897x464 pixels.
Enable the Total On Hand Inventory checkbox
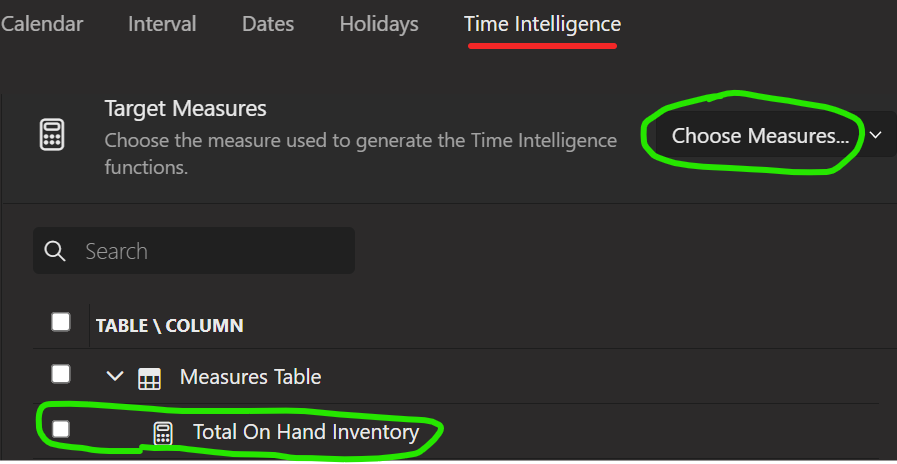click(61, 429)
